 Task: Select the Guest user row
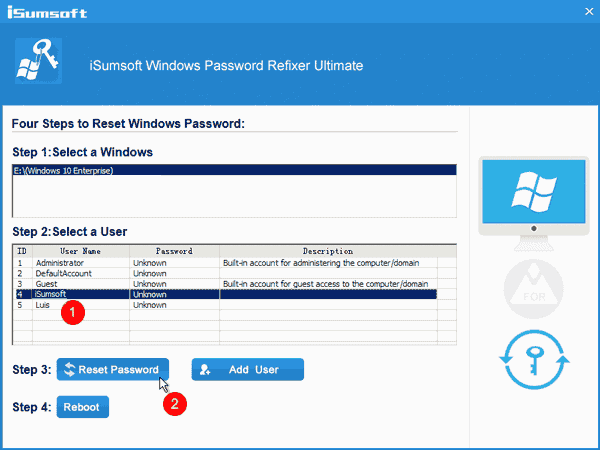pyautogui.click(x=226, y=284)
